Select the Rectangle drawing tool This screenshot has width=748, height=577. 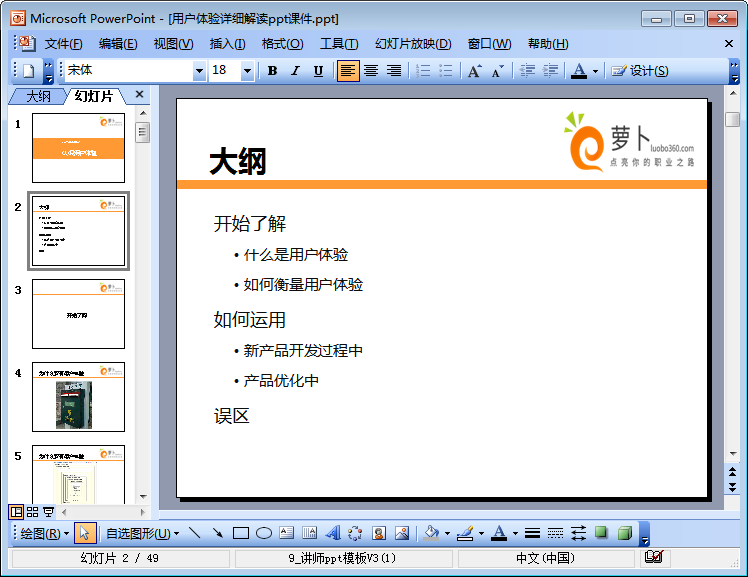pyautogui.click(x=241, y=533)
